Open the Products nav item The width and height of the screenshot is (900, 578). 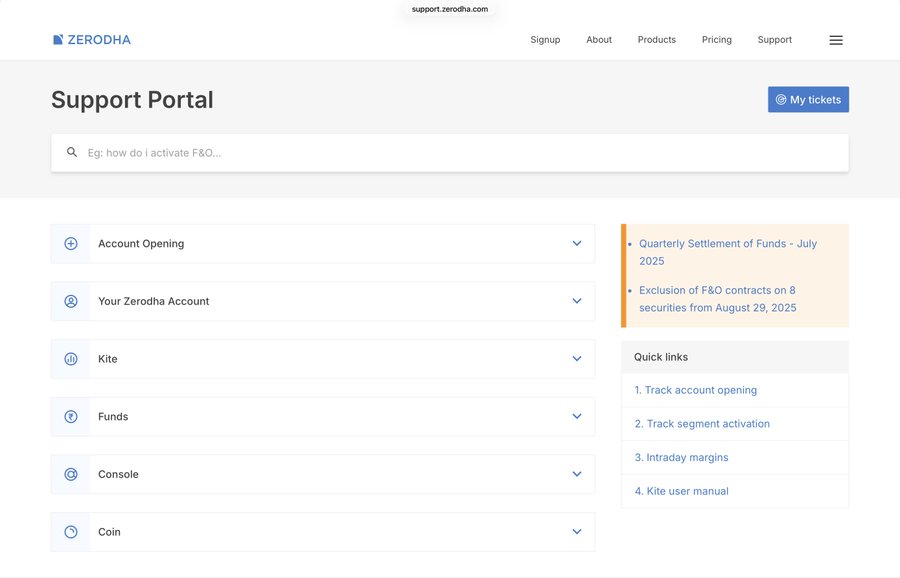click(x=657, y=40)
